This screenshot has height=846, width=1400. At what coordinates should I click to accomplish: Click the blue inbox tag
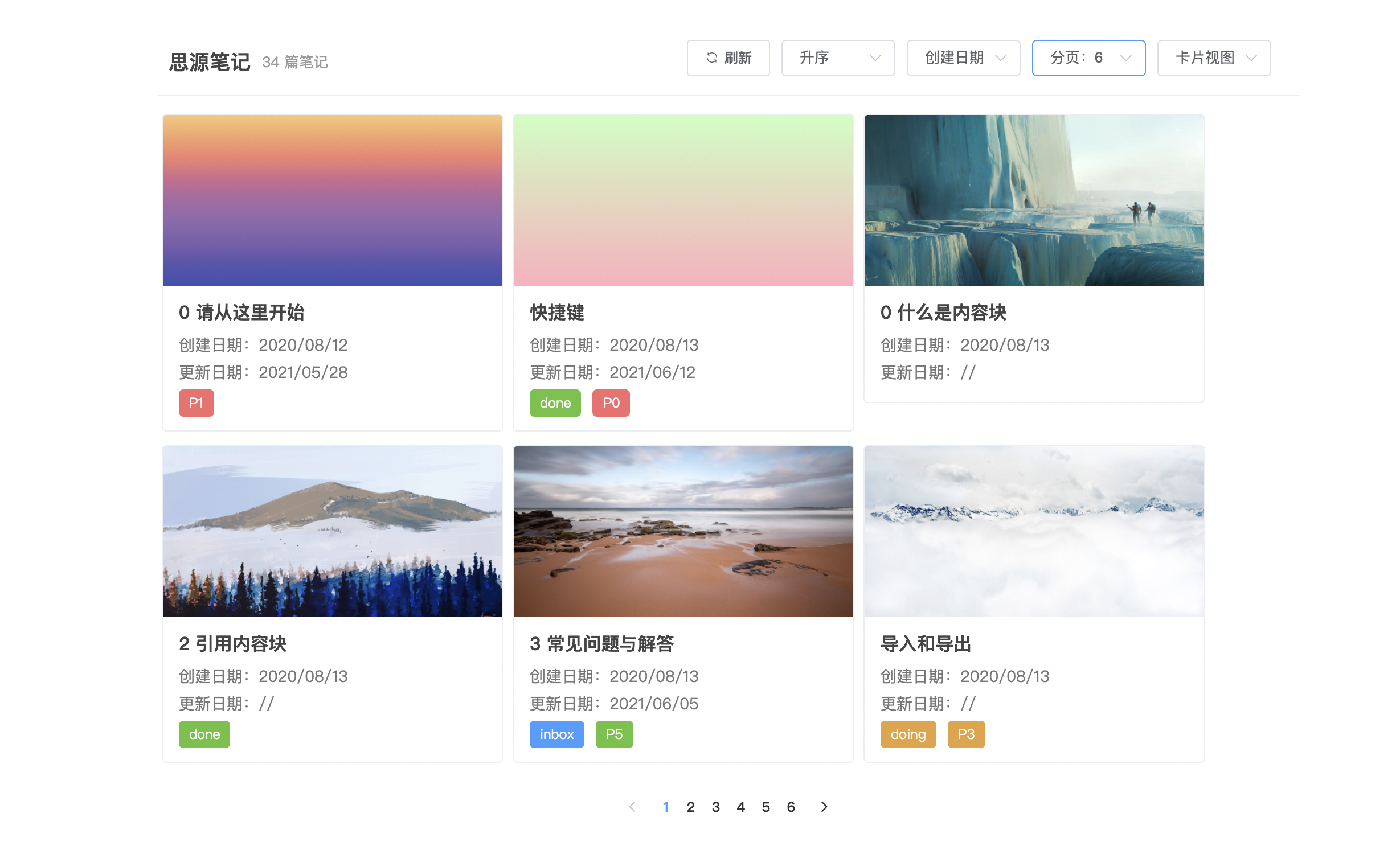[x=556, y=734]
